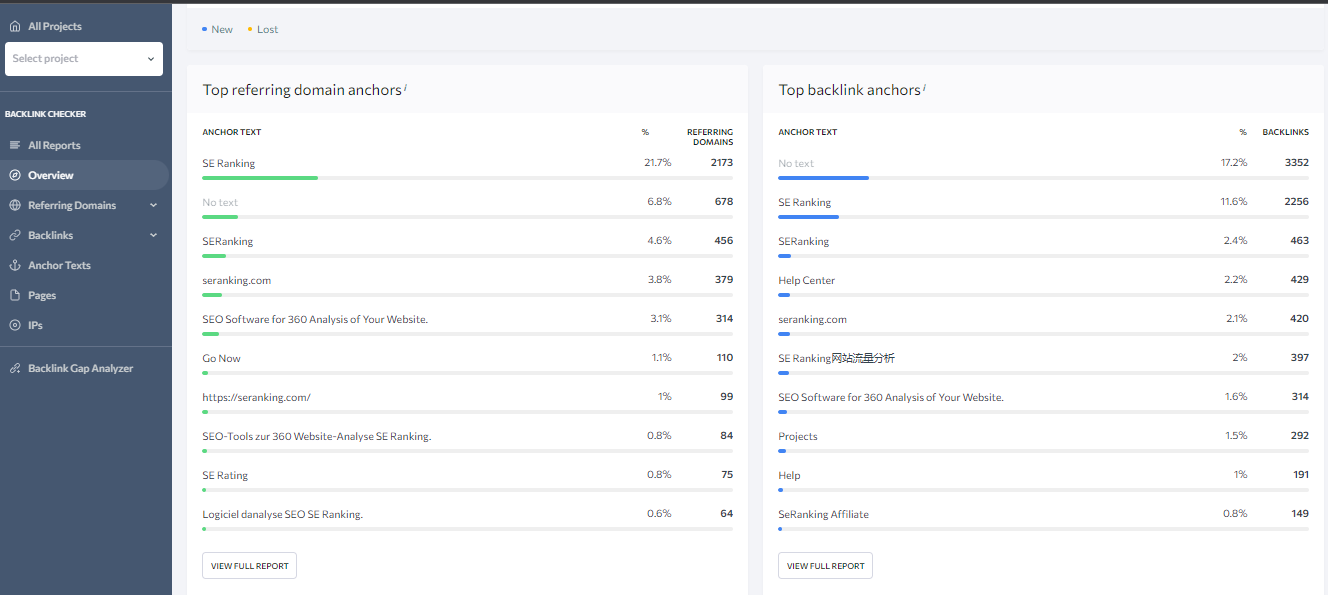Expand the Referring Domains submenu chevron
Screen dimensions: 1328x595
[153, 205]
